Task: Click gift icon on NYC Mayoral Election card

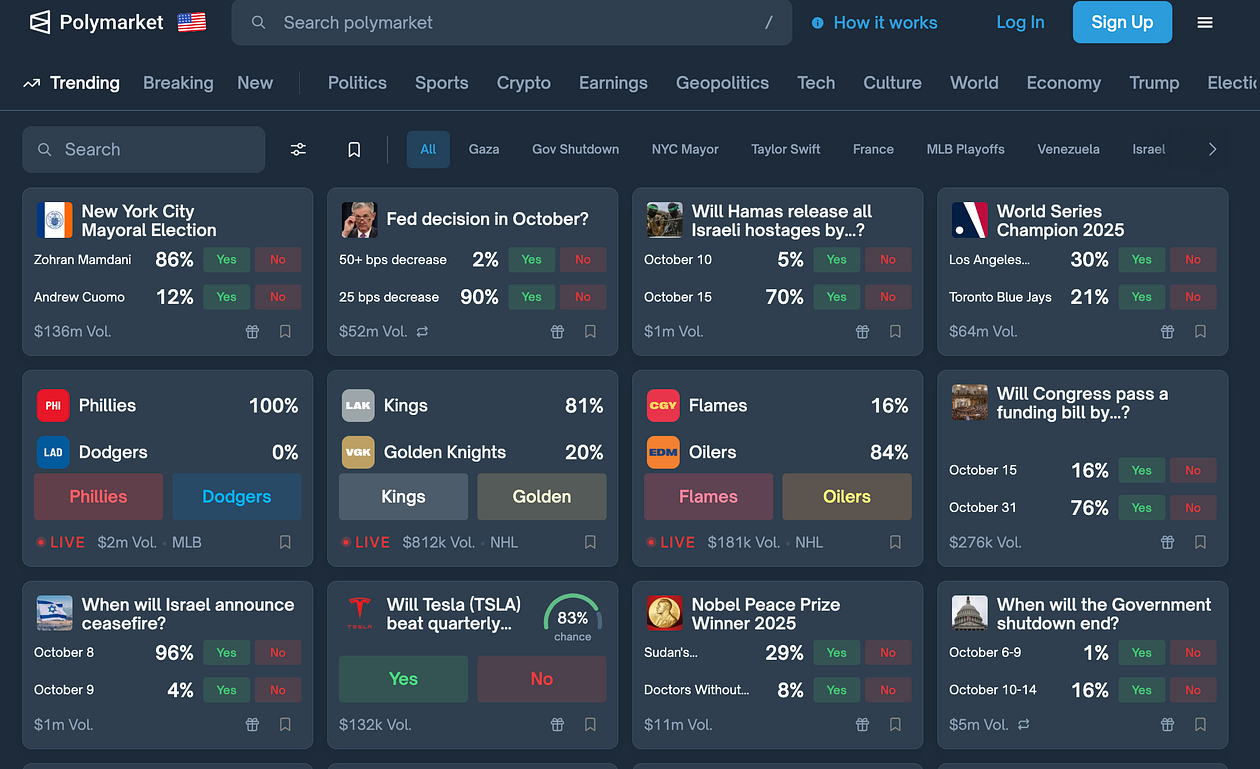Action: [x=252, y=331]
